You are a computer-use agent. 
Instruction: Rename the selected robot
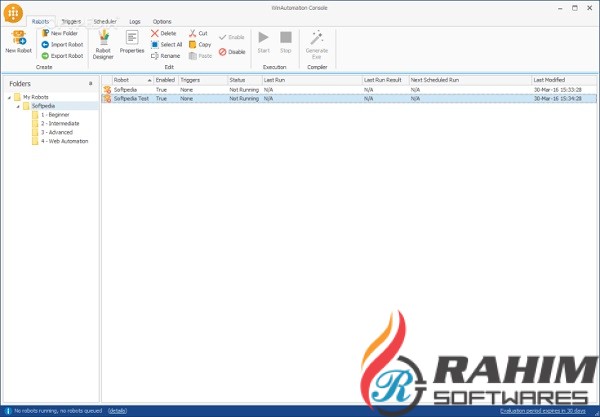click(x=165, y=56)
